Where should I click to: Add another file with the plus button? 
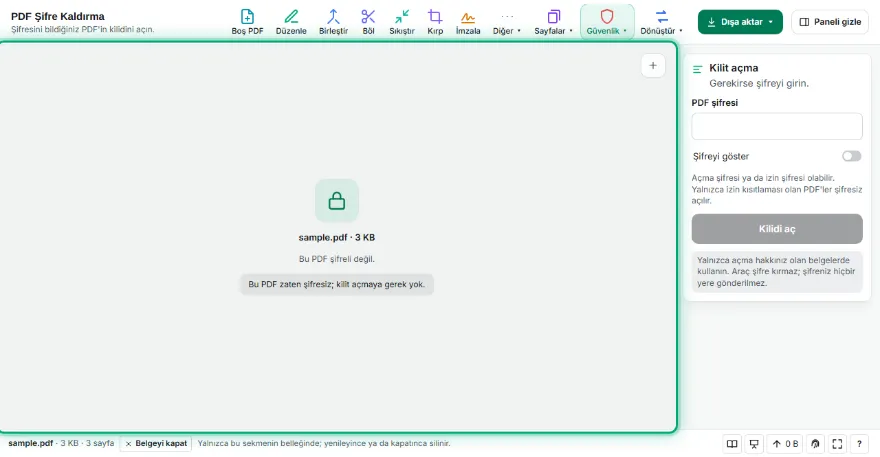coord(653,66)
